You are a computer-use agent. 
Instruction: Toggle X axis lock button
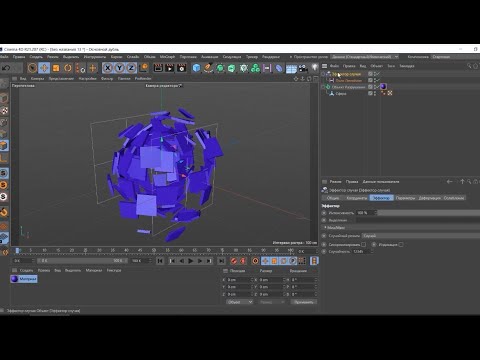click(x=108, y=68)
